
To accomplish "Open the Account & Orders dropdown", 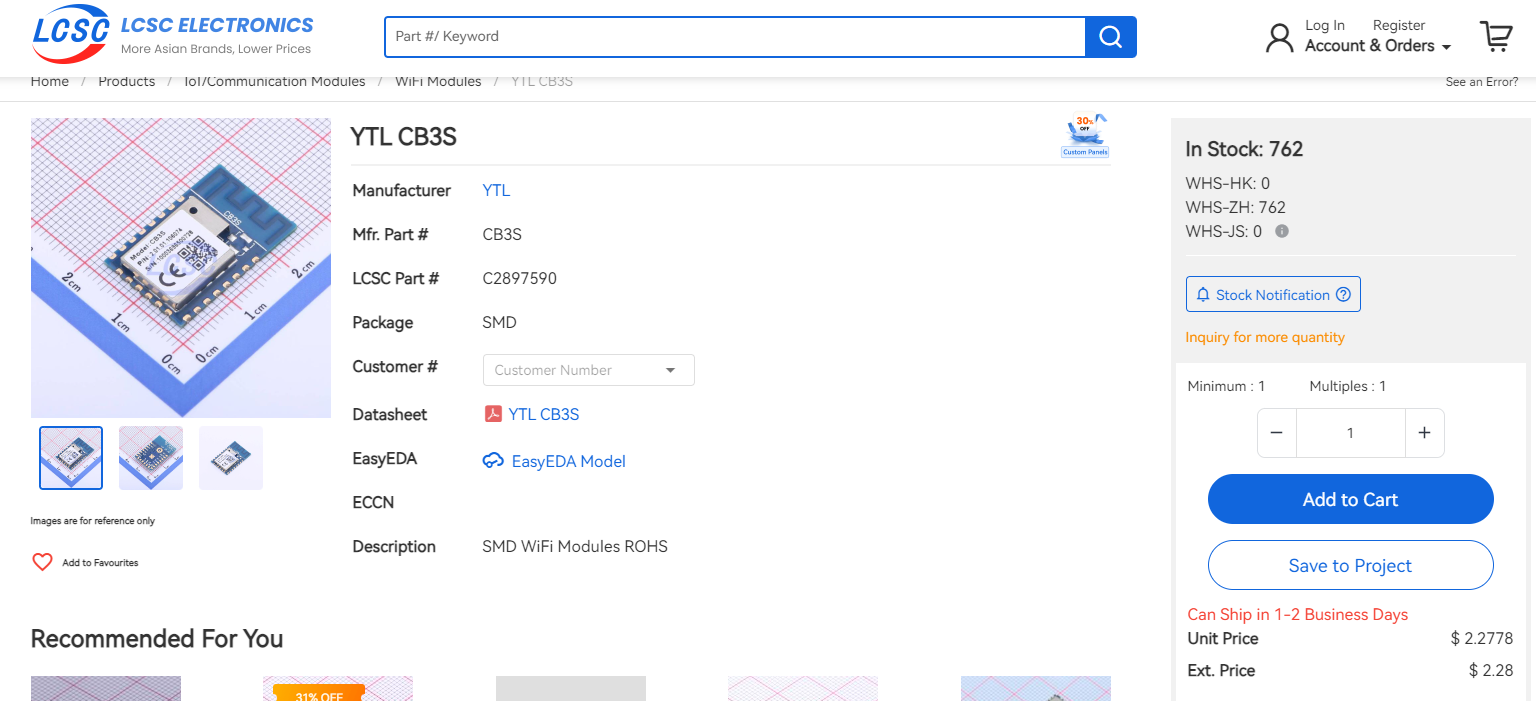I will pos(1377,46).
